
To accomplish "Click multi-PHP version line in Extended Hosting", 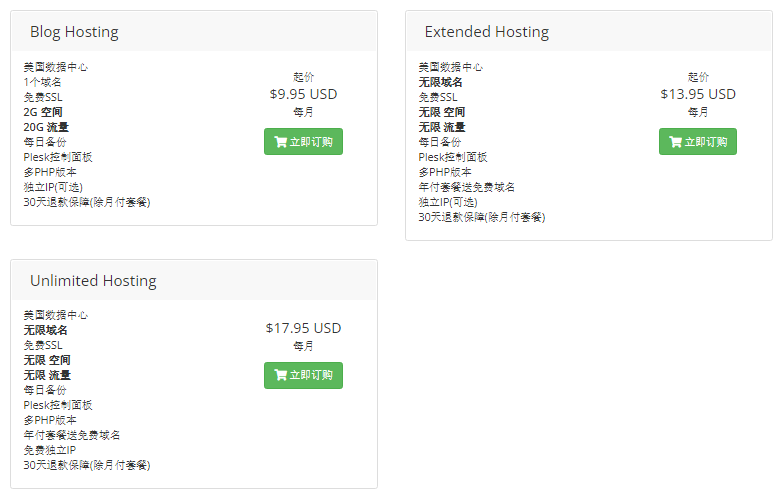I will pyautogui.click(x=445, y=172).
